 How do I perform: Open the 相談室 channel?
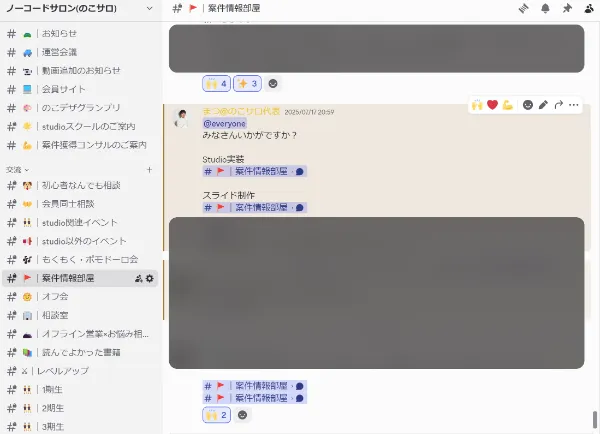click(x=80, y=315)
